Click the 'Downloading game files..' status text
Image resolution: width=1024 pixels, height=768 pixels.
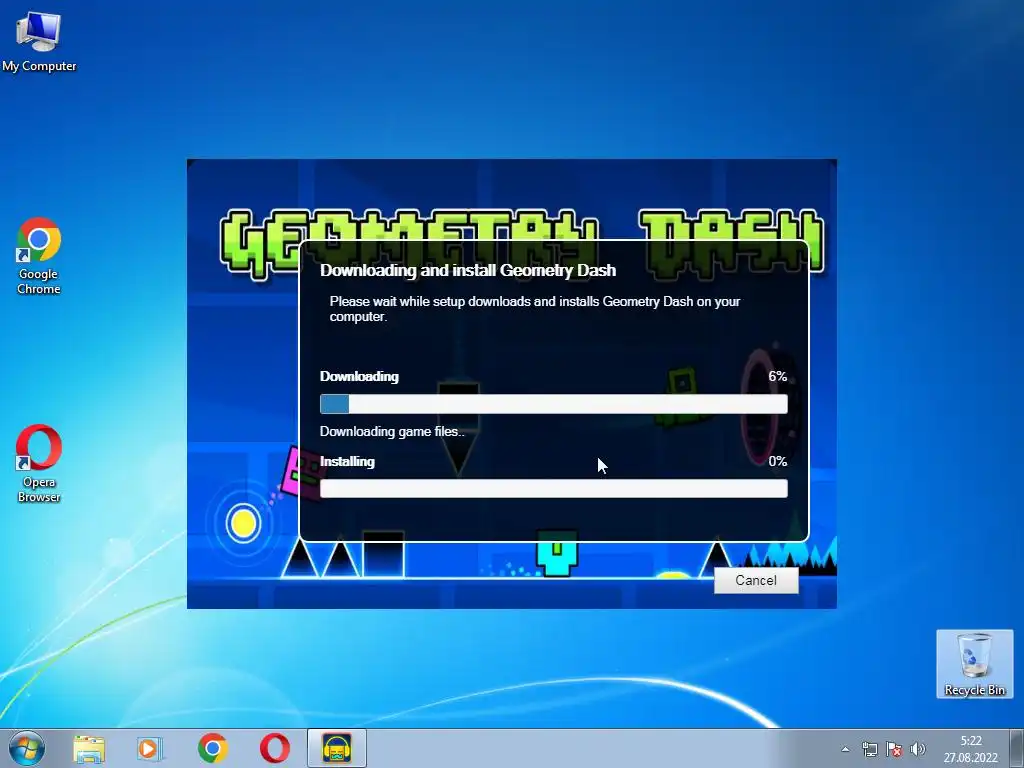pos(392,432)
